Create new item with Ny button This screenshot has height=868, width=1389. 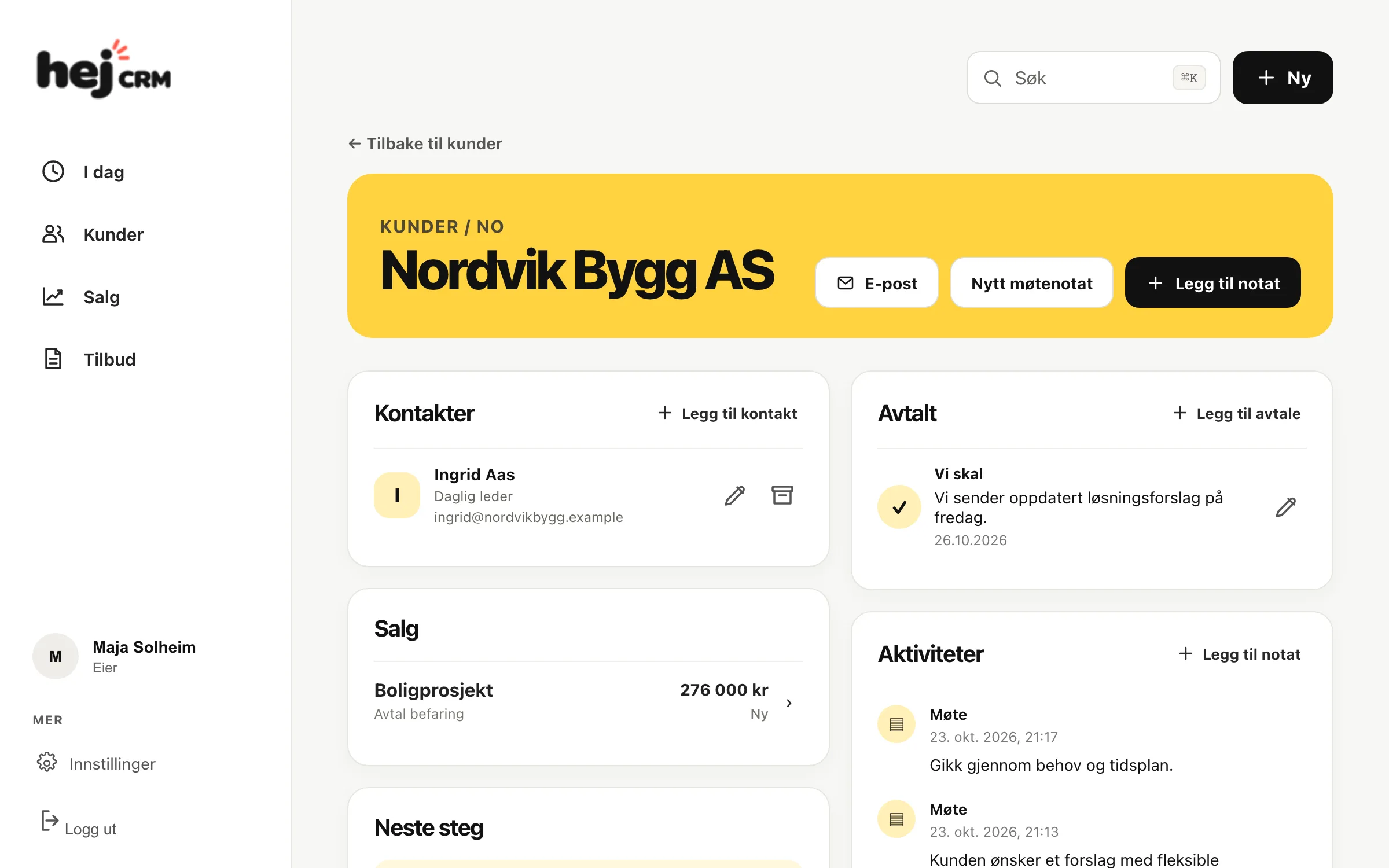coord(1283,78)
